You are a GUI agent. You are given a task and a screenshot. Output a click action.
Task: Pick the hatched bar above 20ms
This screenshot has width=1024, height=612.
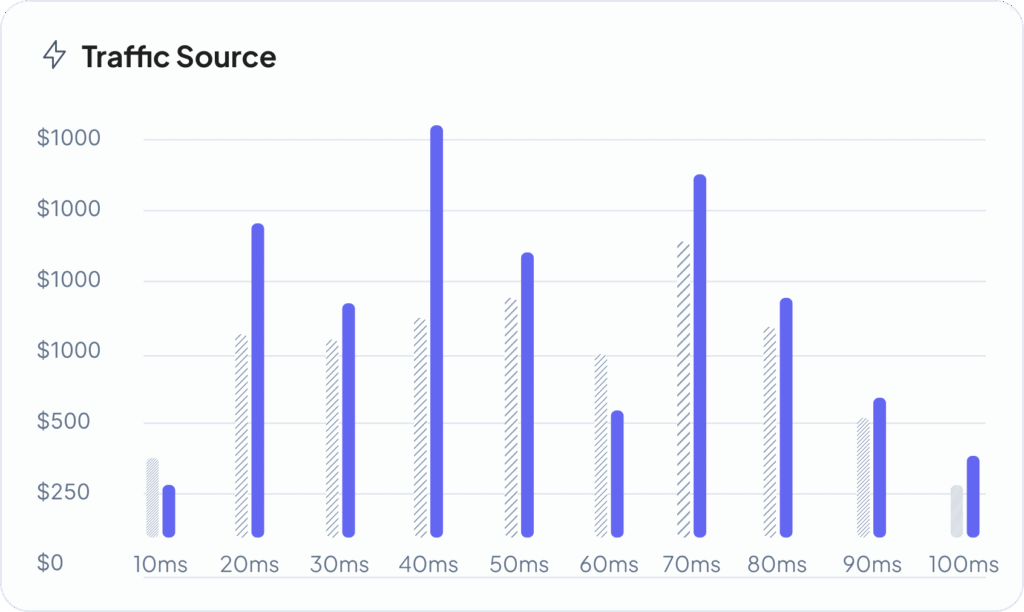point(241,435)
